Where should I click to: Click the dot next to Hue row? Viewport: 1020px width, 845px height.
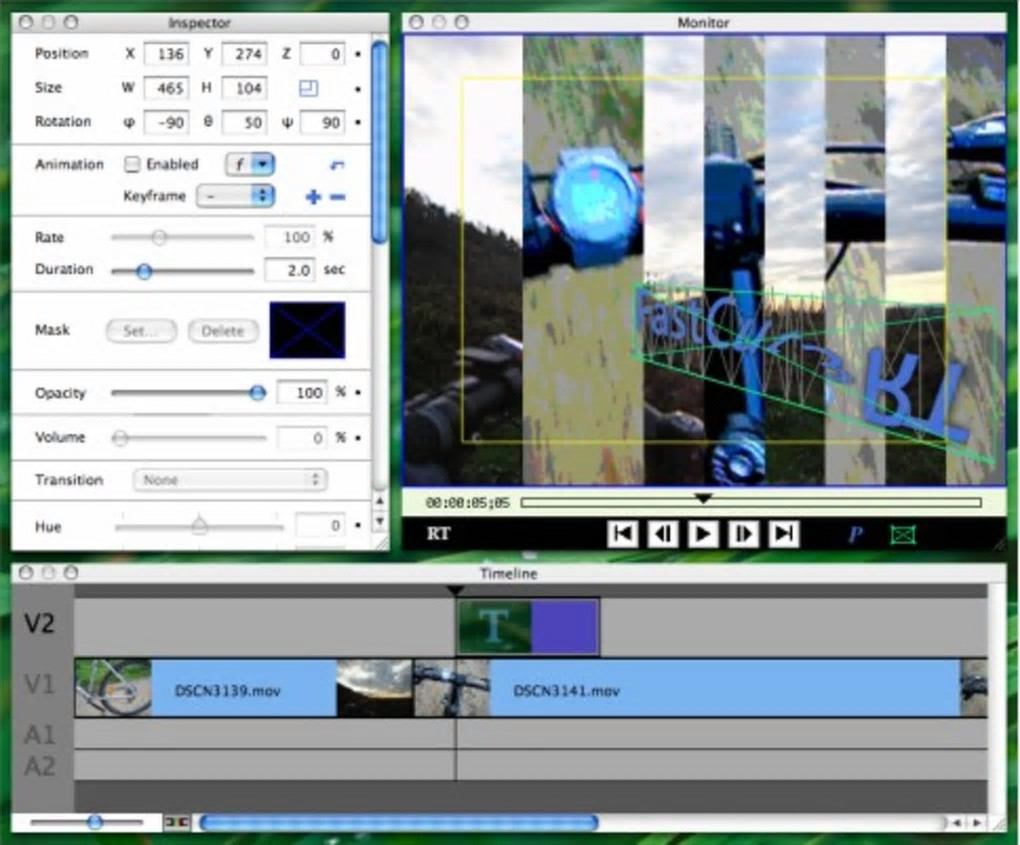coord(358,524)
